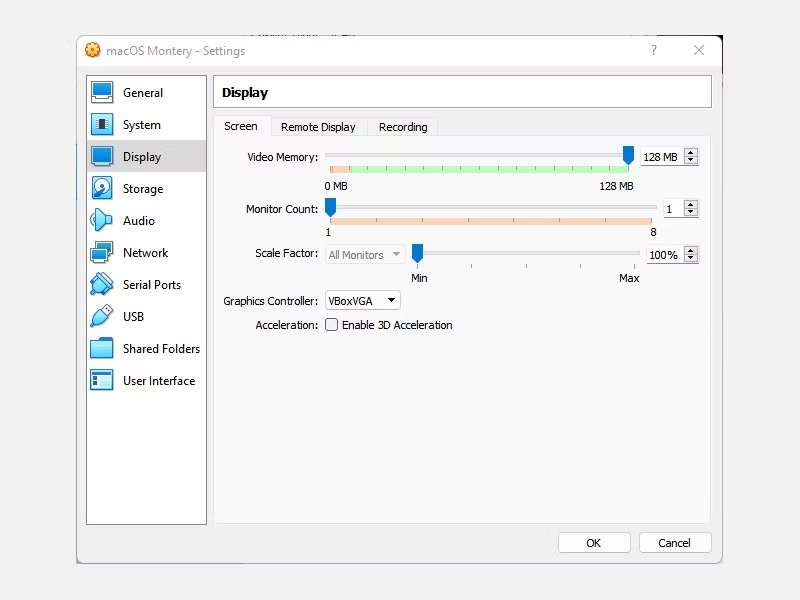Open the Storage disk icon
Screen dimensions: 800x600
pyautogui.click(x=102, y=188)
